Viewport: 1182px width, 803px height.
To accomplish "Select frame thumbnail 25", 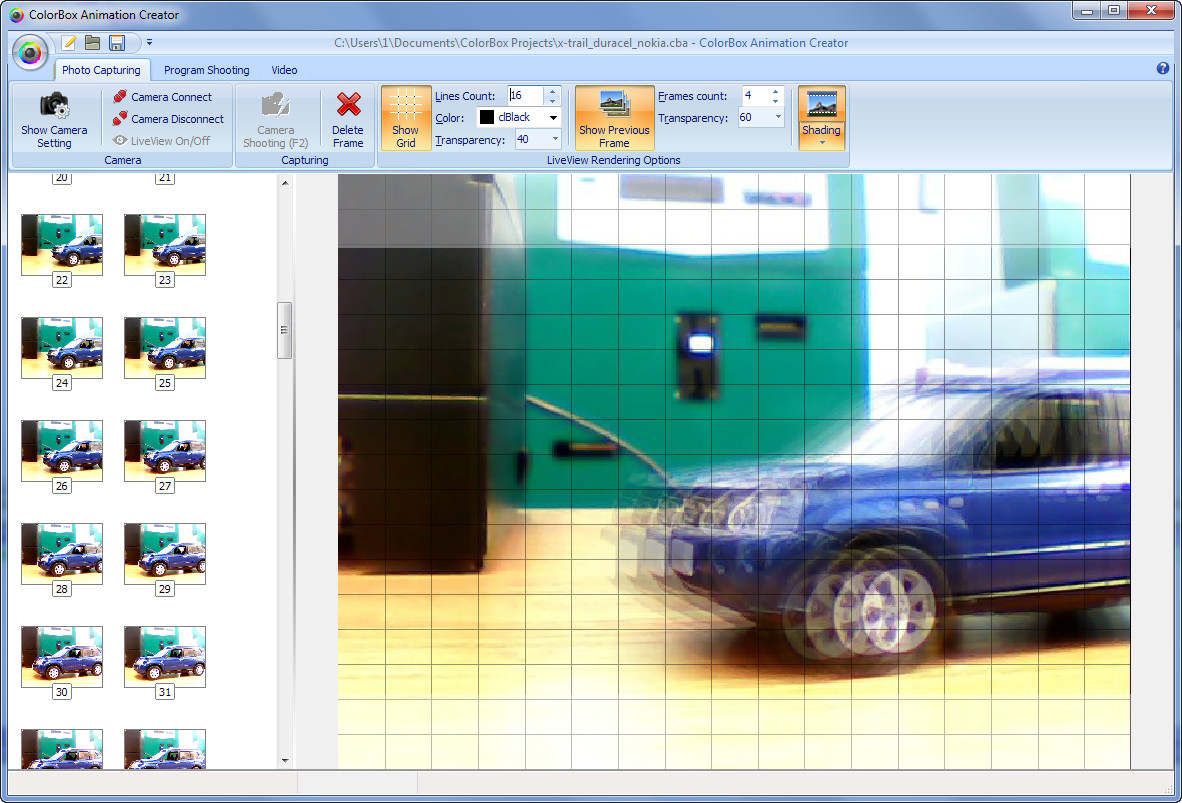I will [x=164, y=348].
